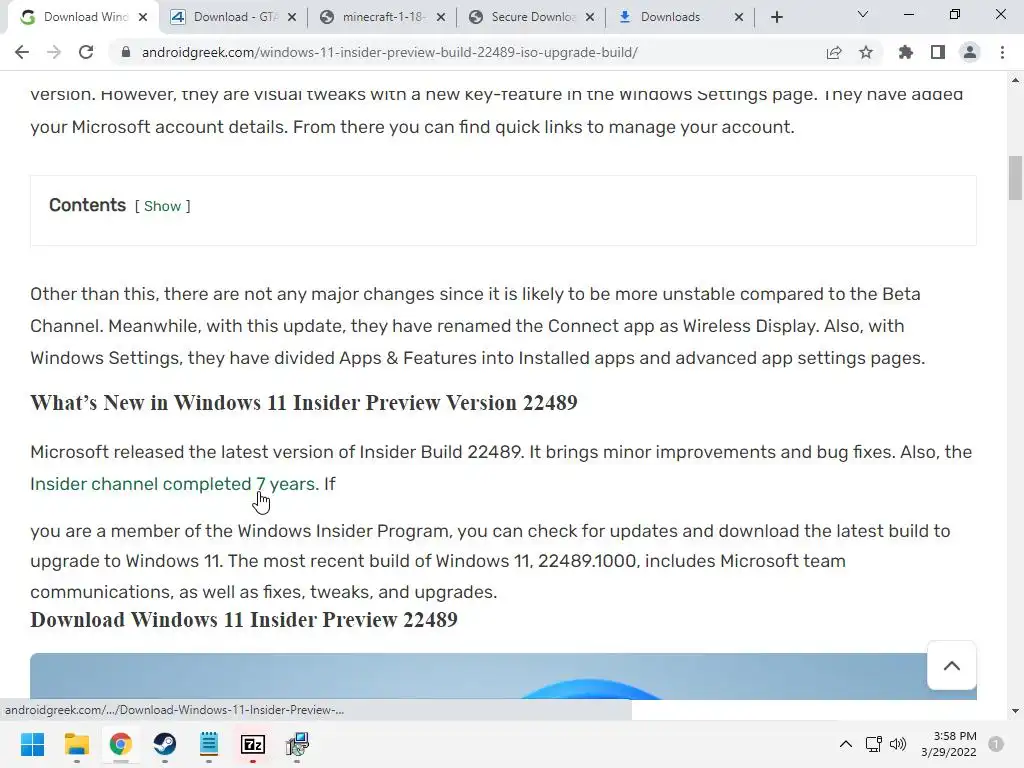The height and width of the screenshot is (768, 1024).
Task: Switch to the Download - GTA tab
Action: click(234, 17)
